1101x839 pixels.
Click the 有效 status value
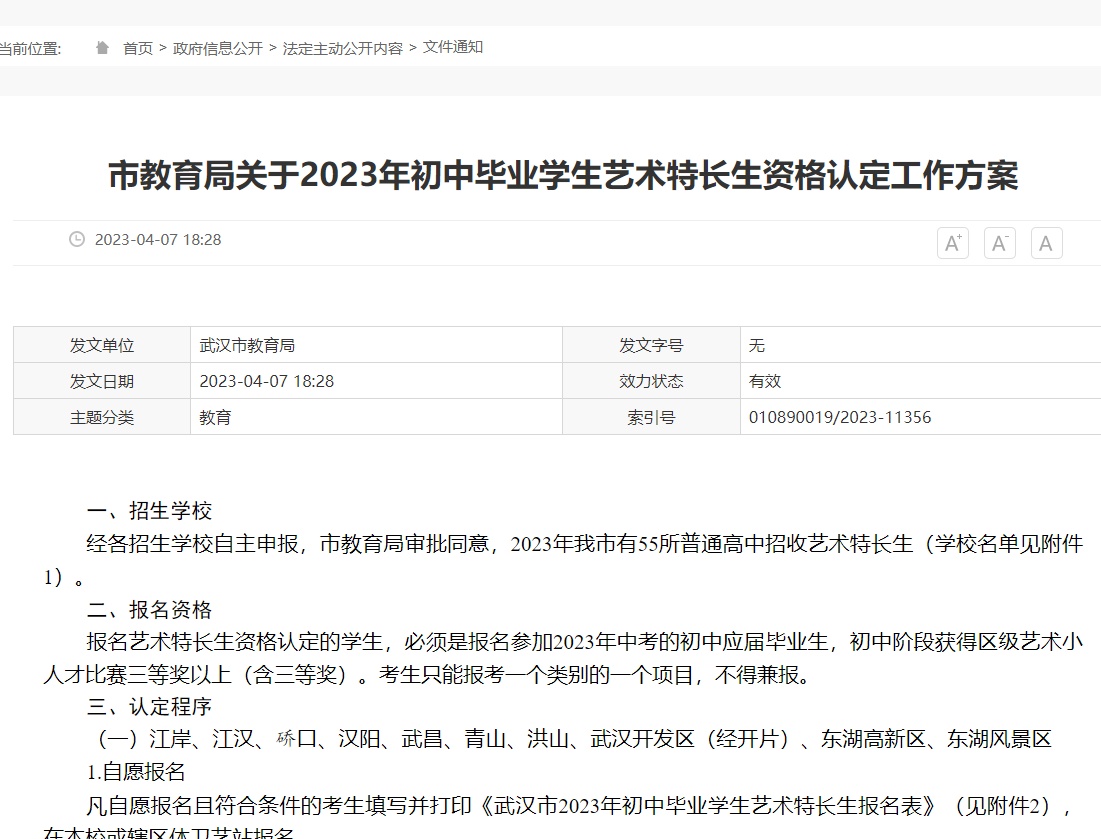(x=765, y=381)
